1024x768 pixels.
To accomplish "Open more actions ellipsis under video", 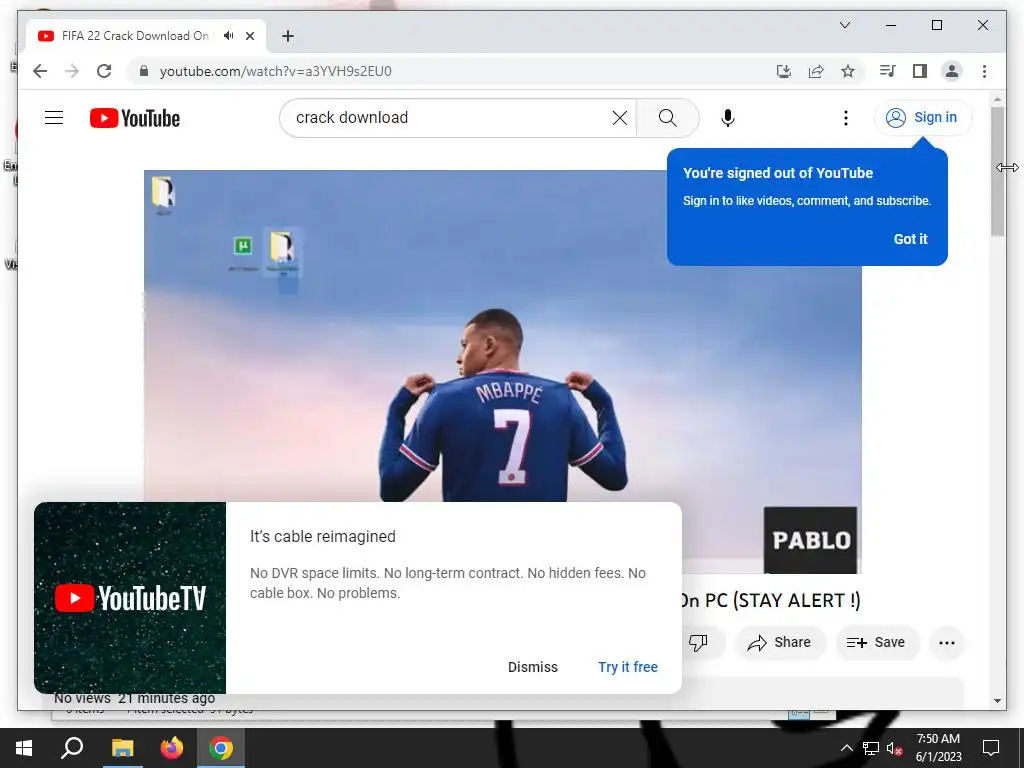I will (x=946, y=643).
